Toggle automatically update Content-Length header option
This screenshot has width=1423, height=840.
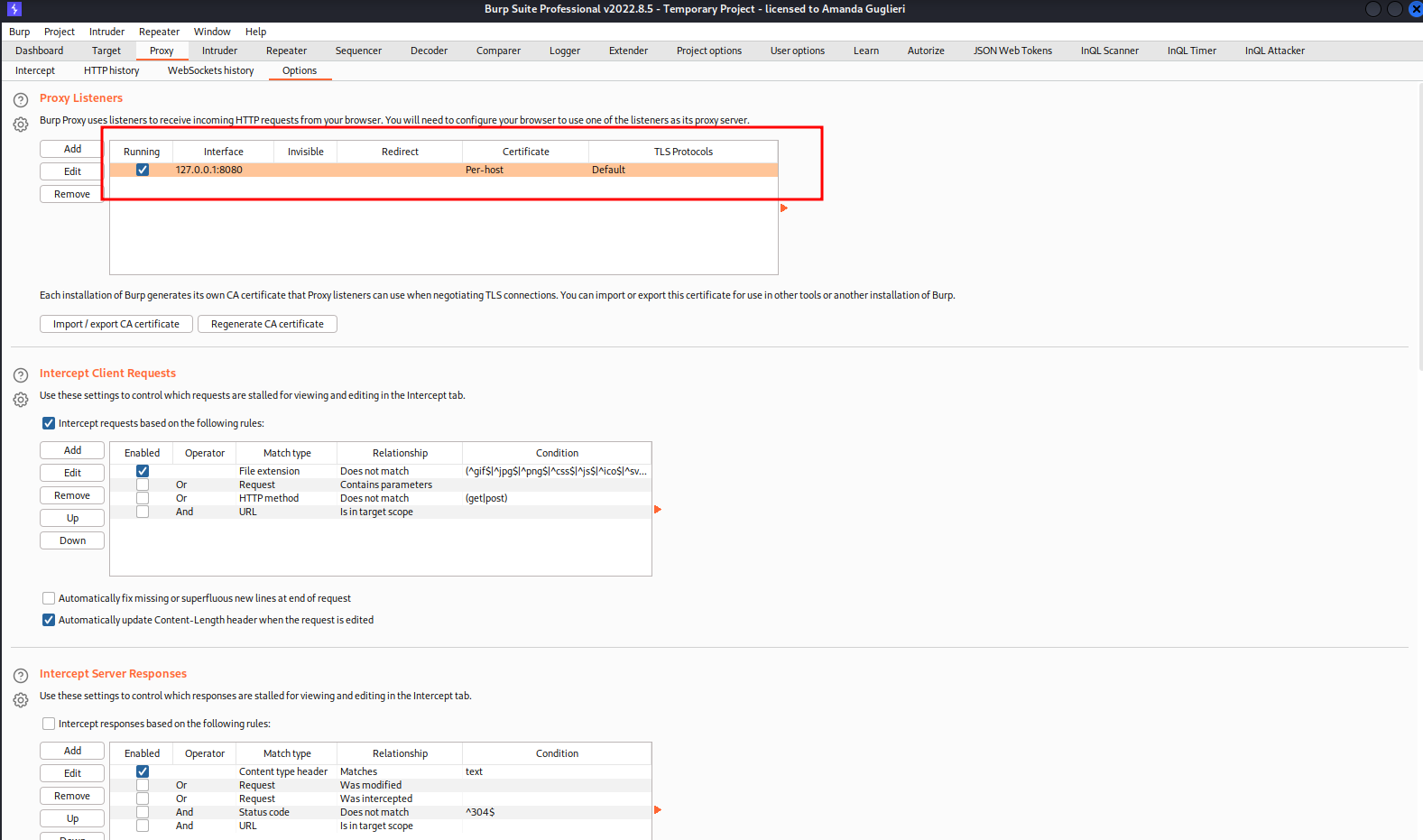[x=49, y=620]
